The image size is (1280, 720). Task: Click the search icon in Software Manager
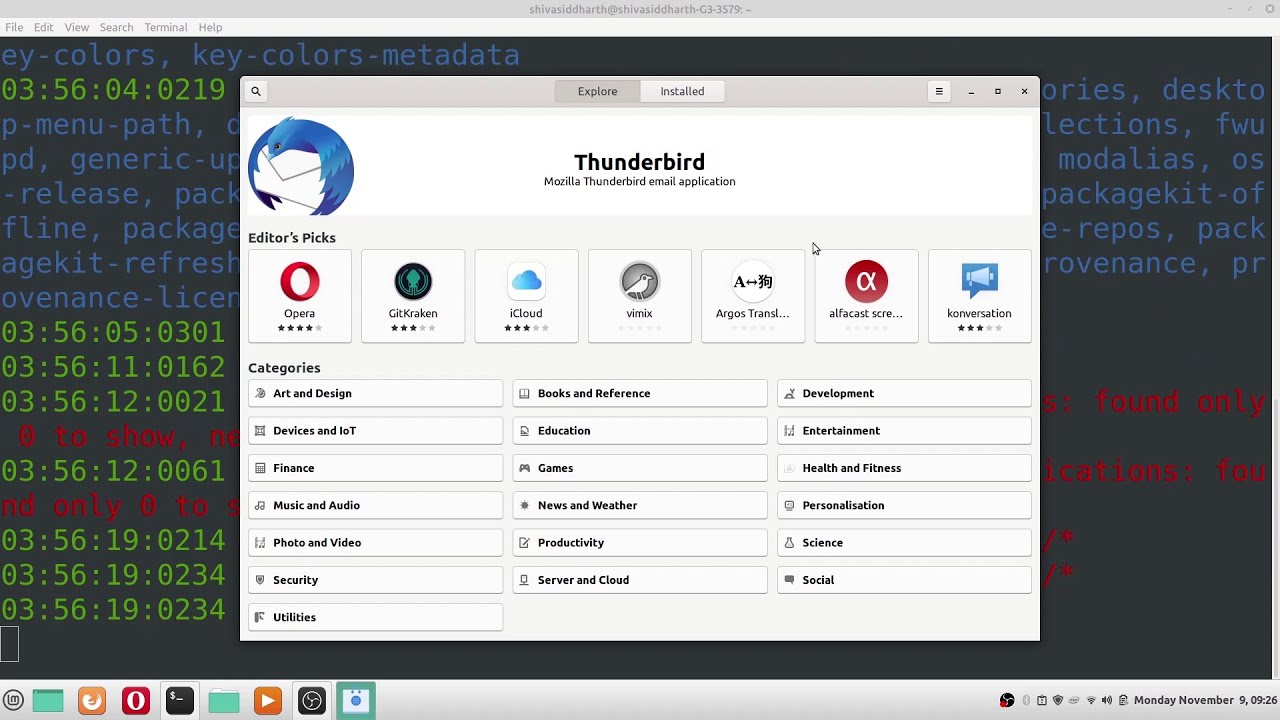[256, 91]
